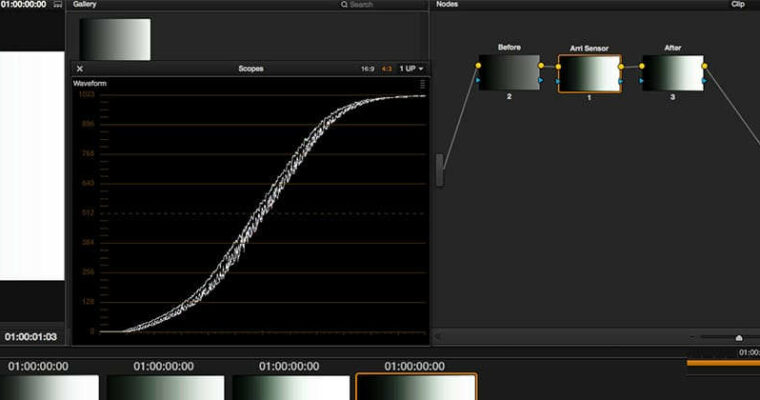Select the gradient still in the Gallery
Viewport: 760px width, 400px height.
coord(115,39)
